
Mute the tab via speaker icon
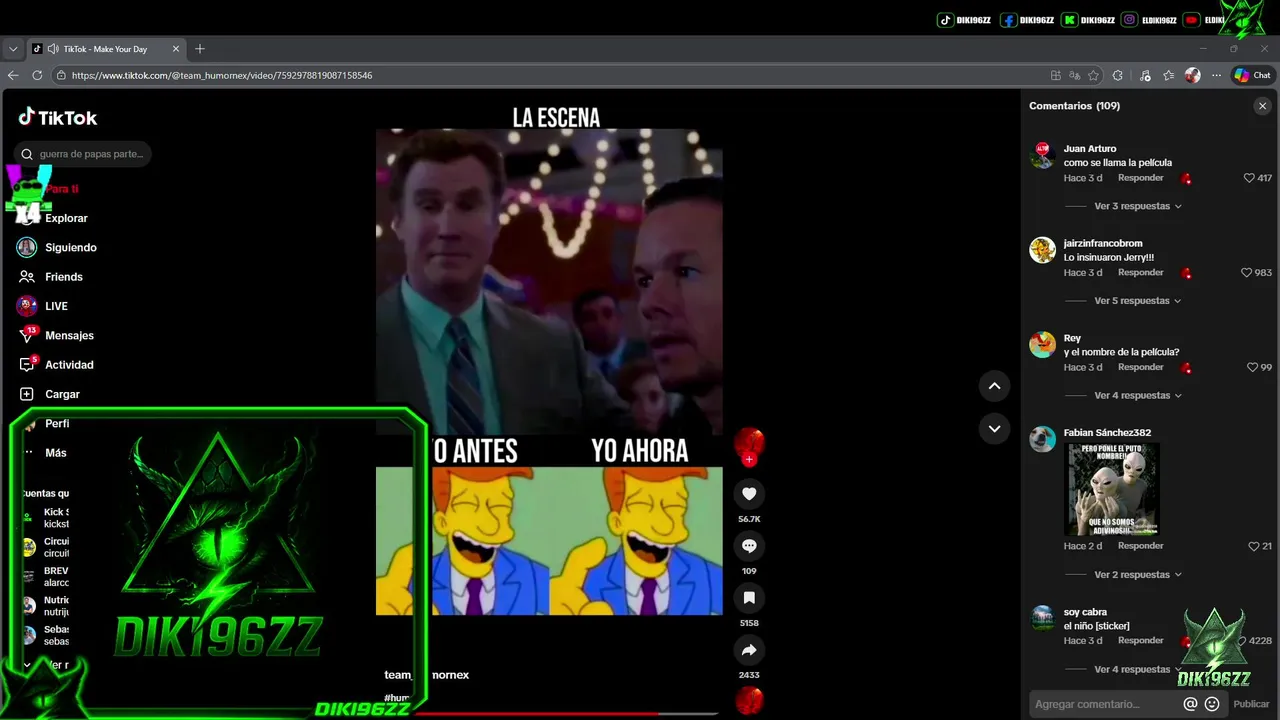(x=53, y=49)
